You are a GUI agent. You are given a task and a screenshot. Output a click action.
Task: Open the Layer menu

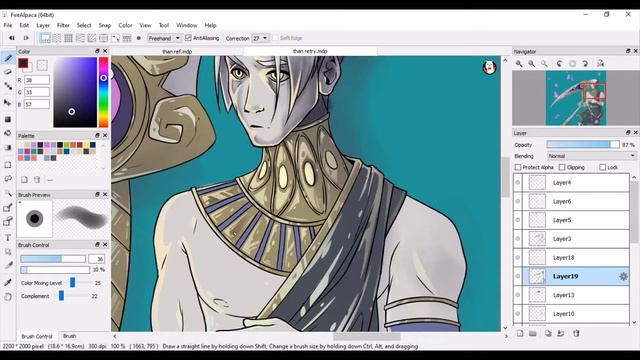[x=43, y=25]
